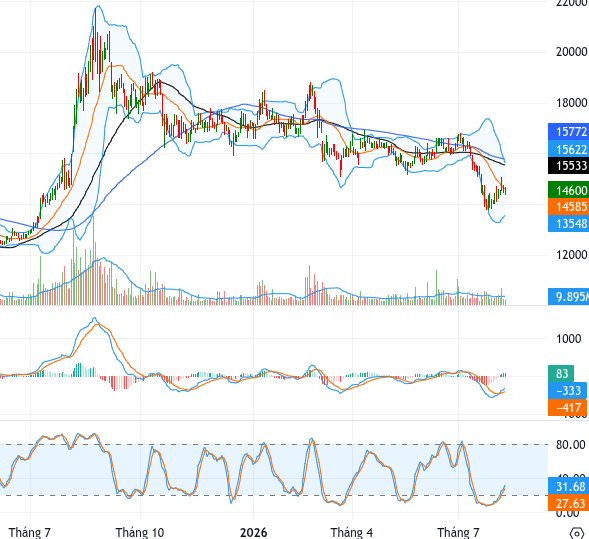Image resolution: width=589 pixels, height=539 pixels.
Task: Select the orange 14585 price label
Action: [568, 207]
